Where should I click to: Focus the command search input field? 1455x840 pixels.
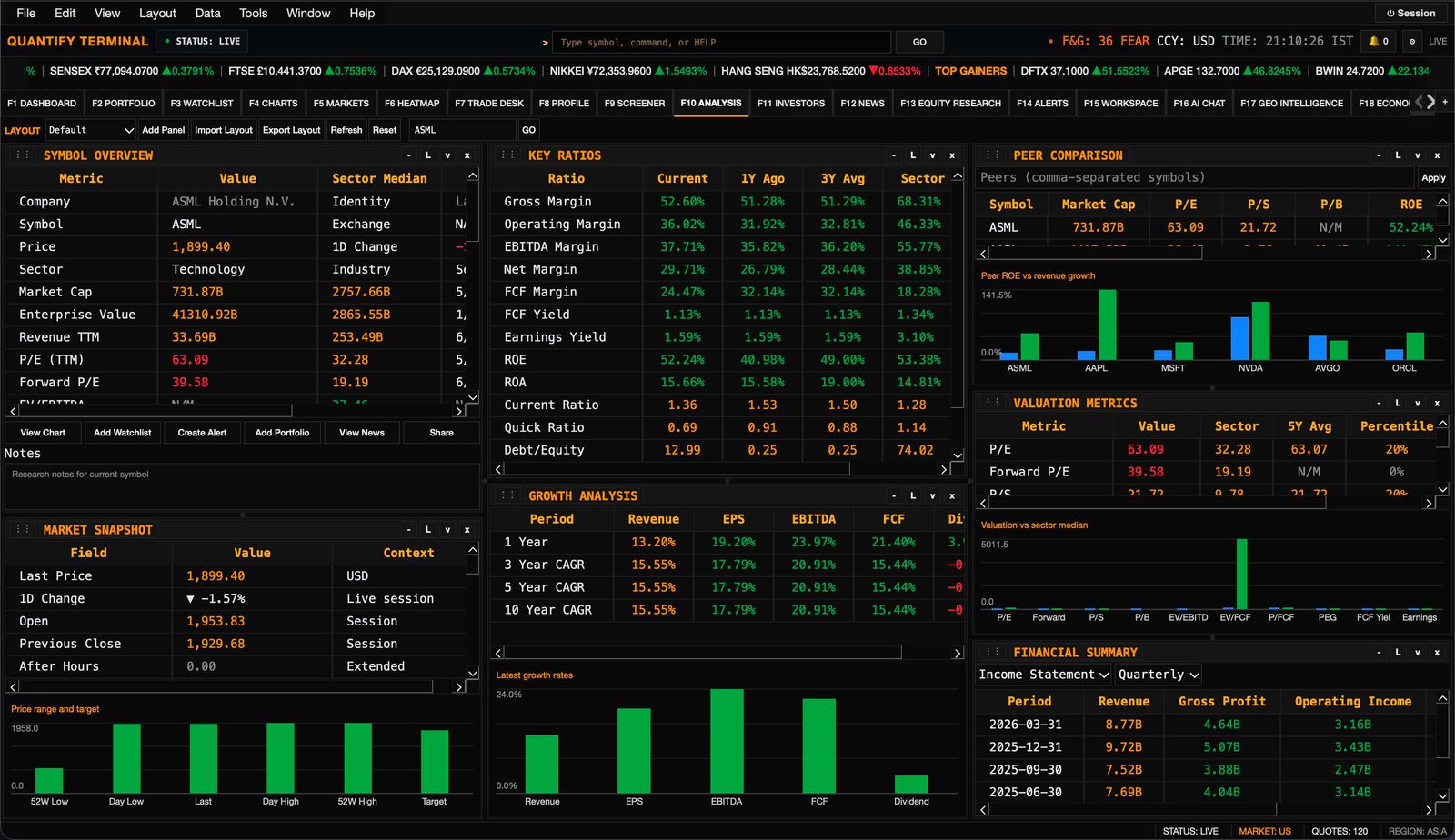click(723, 42)
